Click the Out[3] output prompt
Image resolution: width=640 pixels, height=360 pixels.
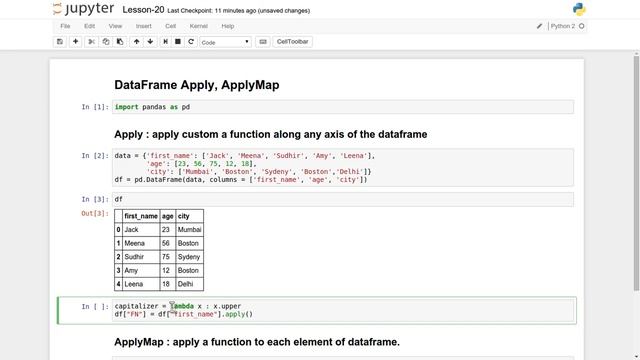95,213
